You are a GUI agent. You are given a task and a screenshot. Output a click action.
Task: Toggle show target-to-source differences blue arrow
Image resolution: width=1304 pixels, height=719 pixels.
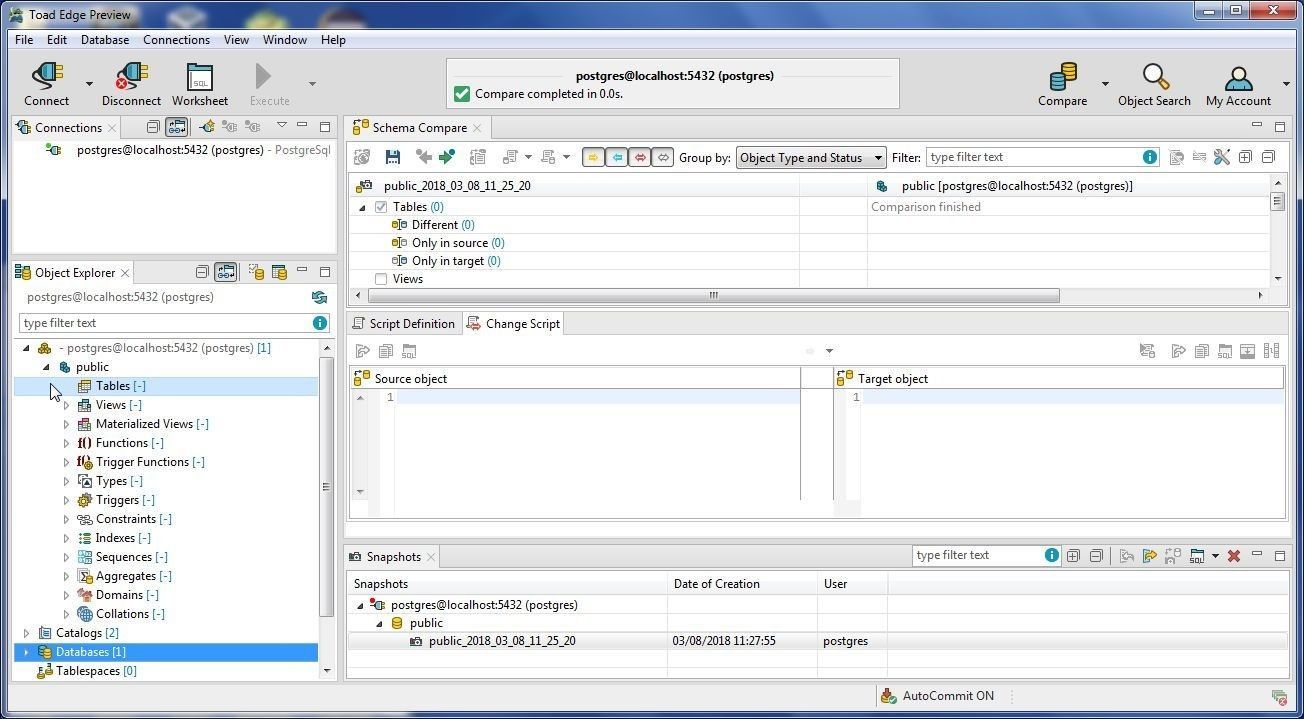pyautogui.click(x=617, y=157)
